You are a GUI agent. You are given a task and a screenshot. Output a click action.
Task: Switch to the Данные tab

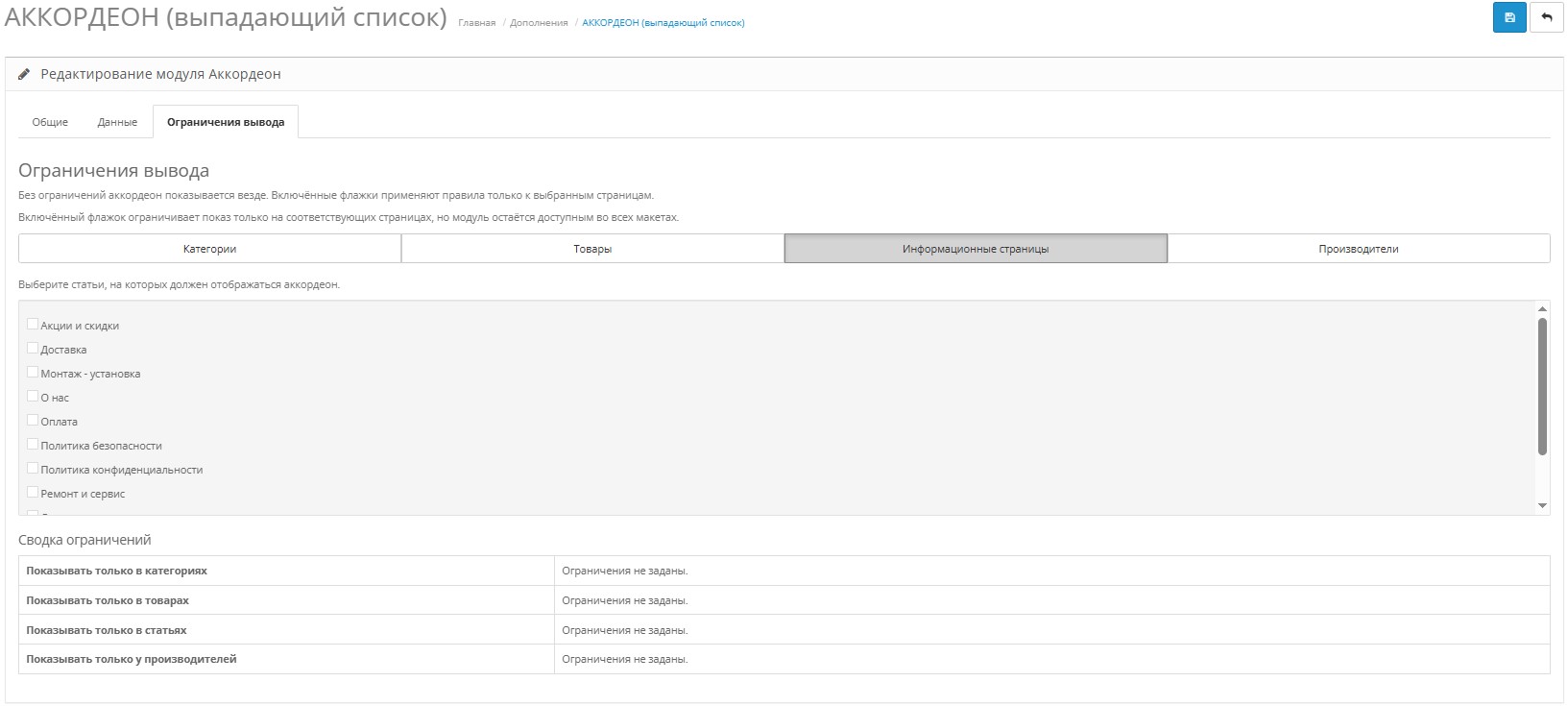coord(117,122)
